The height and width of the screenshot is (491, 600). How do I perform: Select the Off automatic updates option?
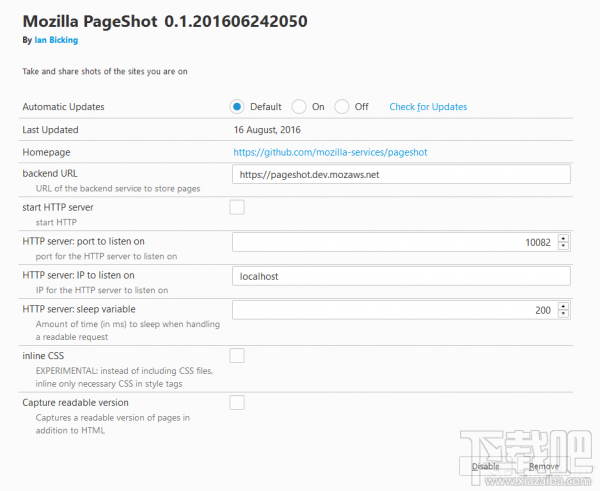[342, 107]
